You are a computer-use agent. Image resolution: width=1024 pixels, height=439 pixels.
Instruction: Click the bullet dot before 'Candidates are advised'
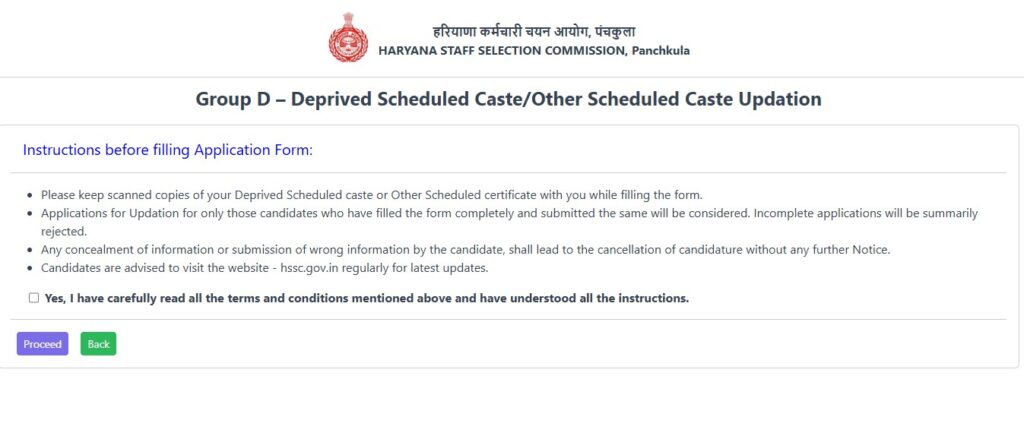pyautogui.click(x=30, y=268)
